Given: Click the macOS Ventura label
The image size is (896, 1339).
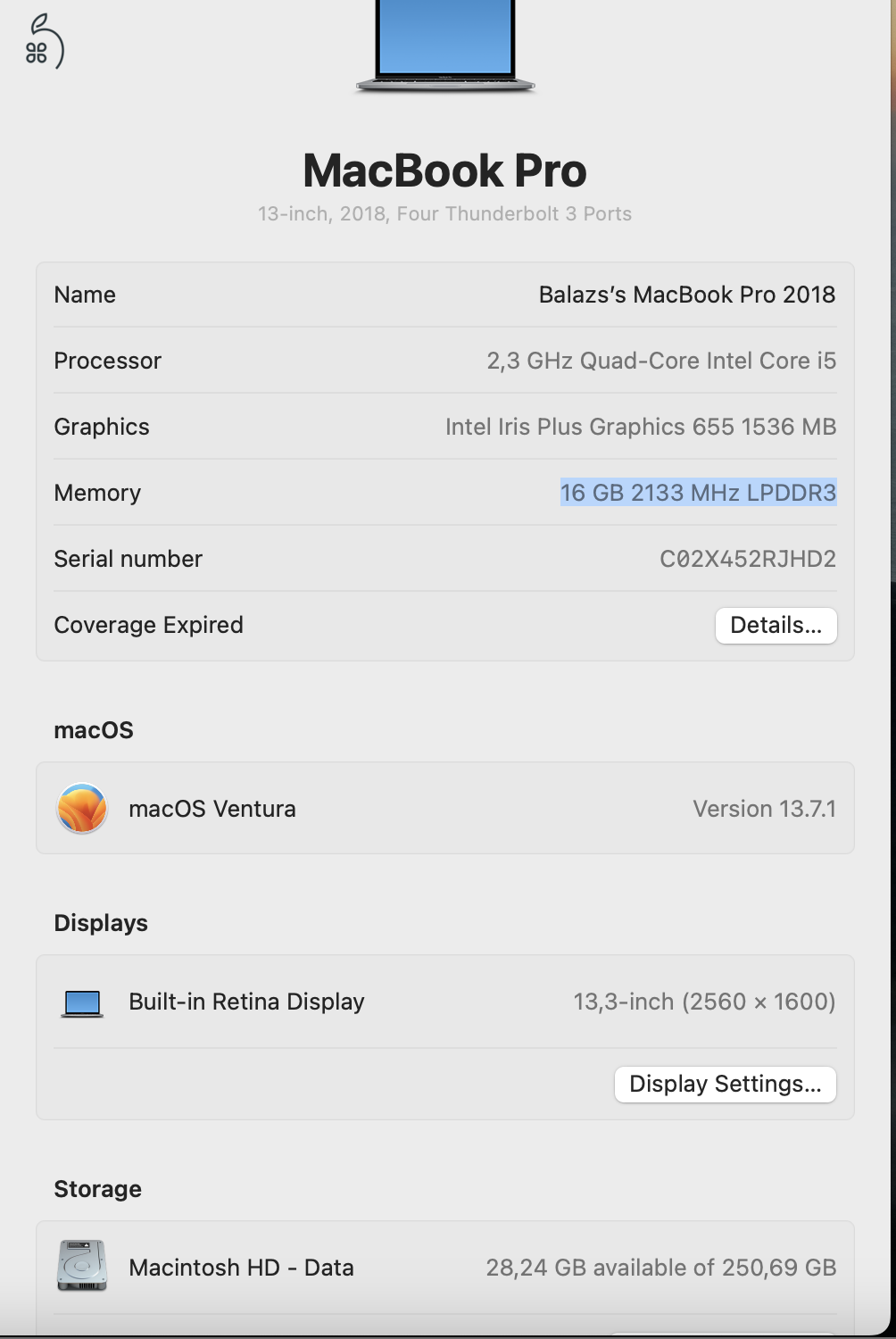Looking at the screenshot, I should (212, 809).
